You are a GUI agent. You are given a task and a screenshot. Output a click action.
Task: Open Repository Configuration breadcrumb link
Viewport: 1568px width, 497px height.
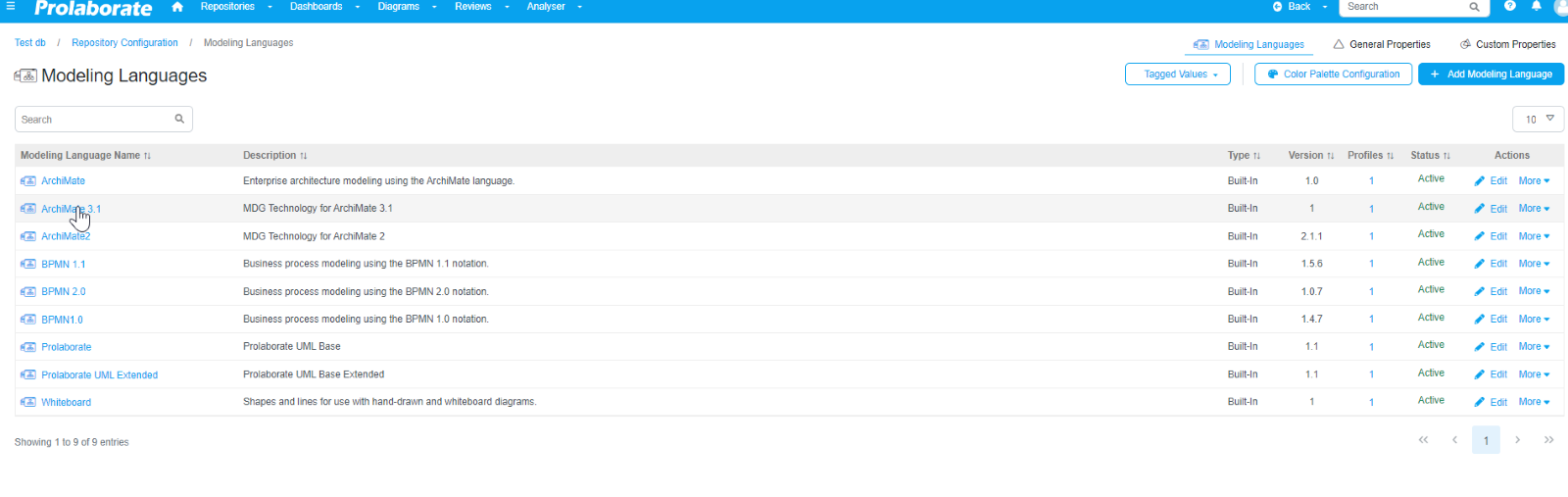tap(124, 43)
